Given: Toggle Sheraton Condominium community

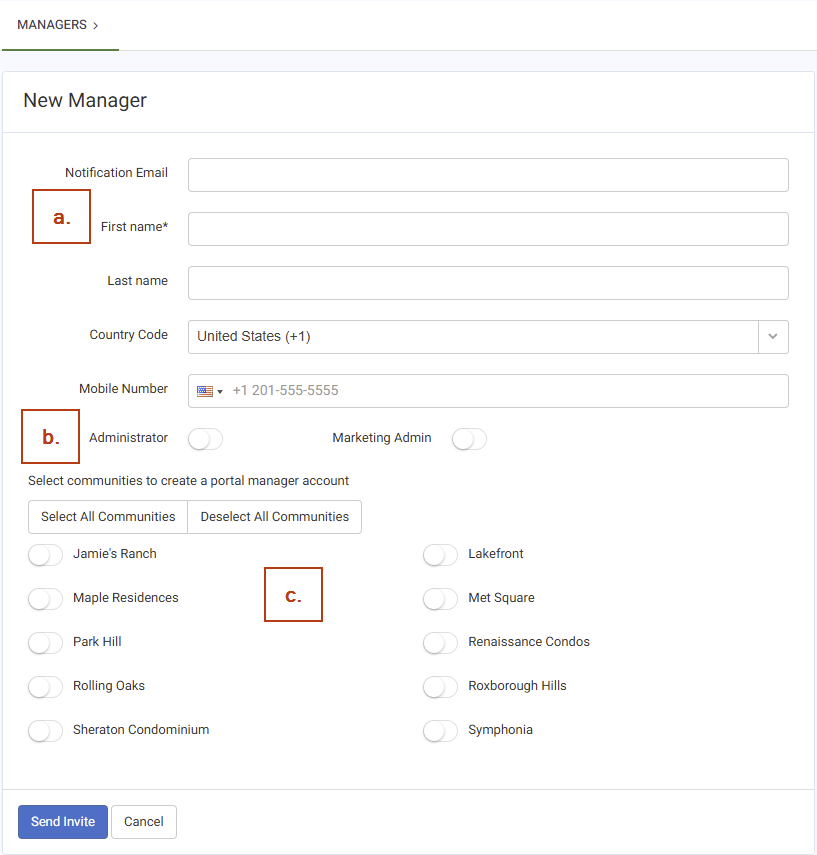Looking at the screenshot, I should point(45,731).
